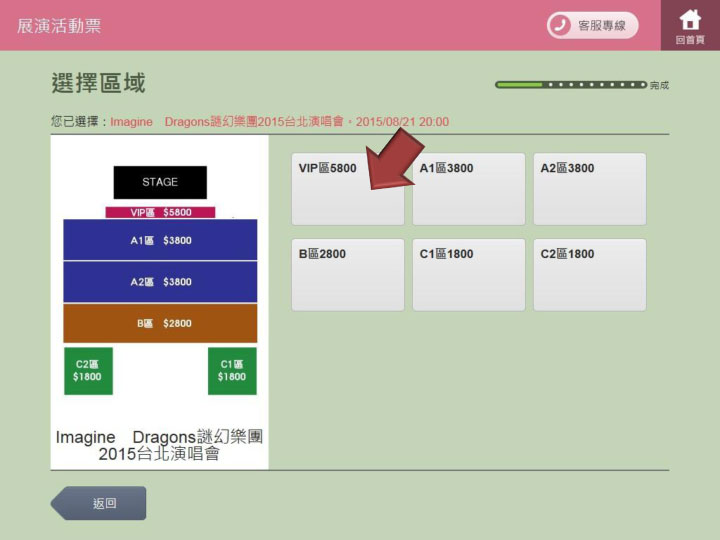Click C1區 $1800 green block on map

[x=232, y=371]
